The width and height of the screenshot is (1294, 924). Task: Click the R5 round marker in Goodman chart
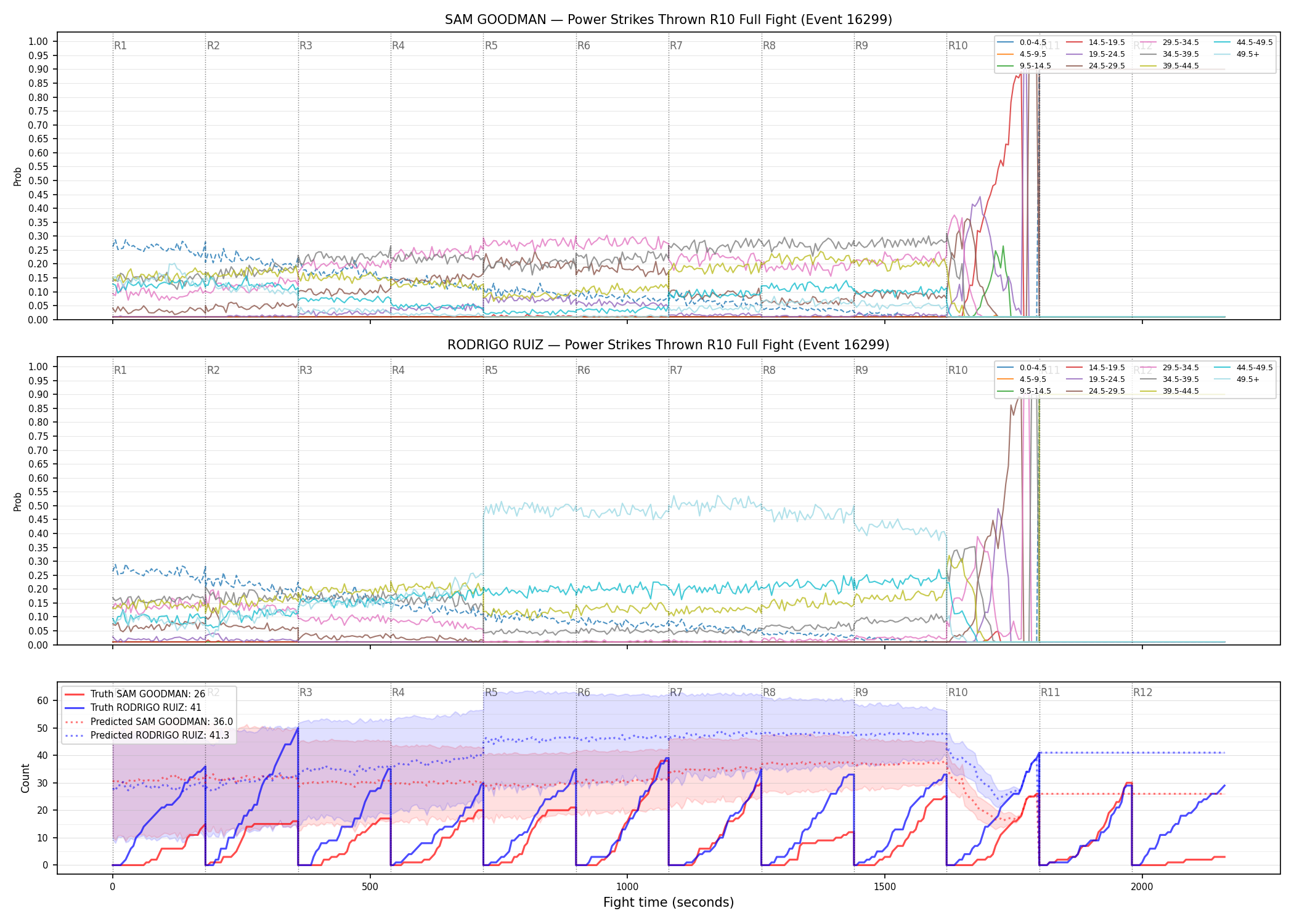(x=491, y=46)
